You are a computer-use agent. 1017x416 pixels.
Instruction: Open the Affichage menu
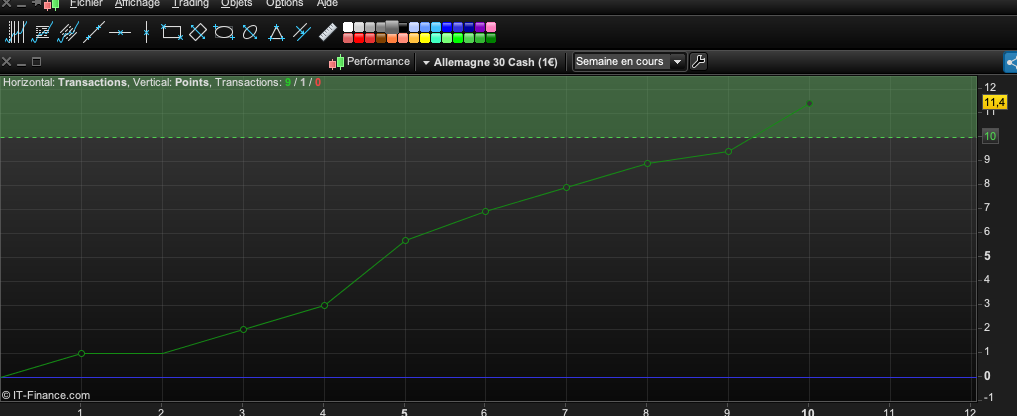pyautogui.click(x=138, y=3)
